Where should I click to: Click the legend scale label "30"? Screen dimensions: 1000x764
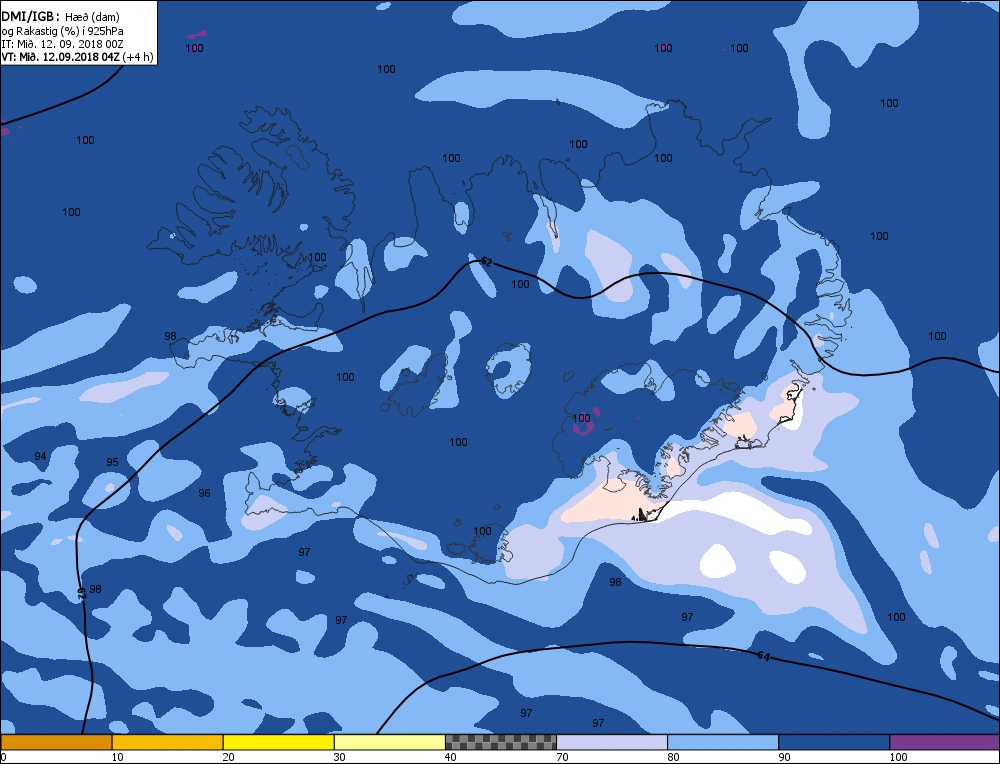(x=339, y=757)
